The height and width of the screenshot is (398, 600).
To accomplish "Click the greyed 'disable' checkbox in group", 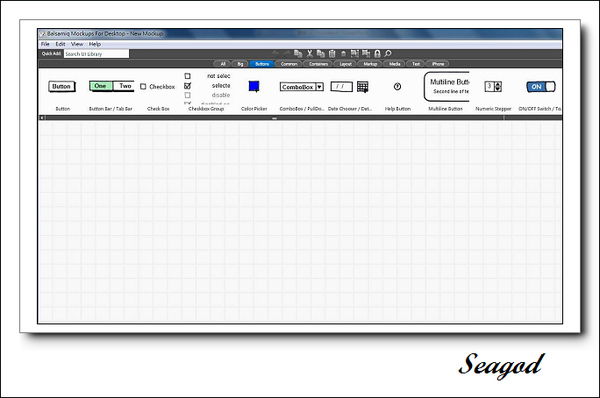I will coord(188,95).
